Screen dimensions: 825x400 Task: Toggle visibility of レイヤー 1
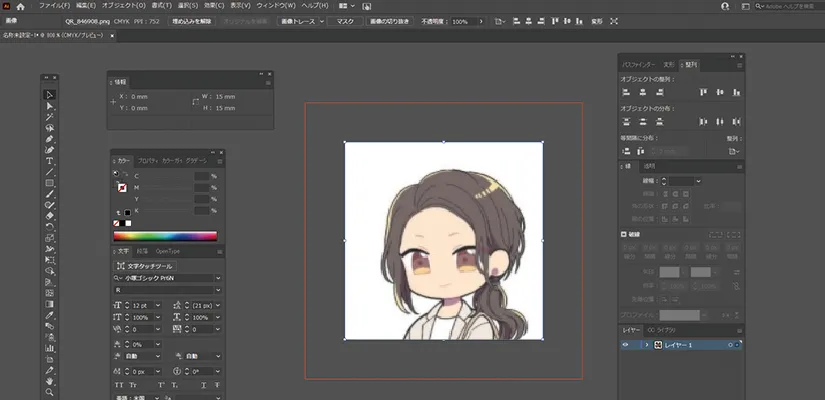627,344
